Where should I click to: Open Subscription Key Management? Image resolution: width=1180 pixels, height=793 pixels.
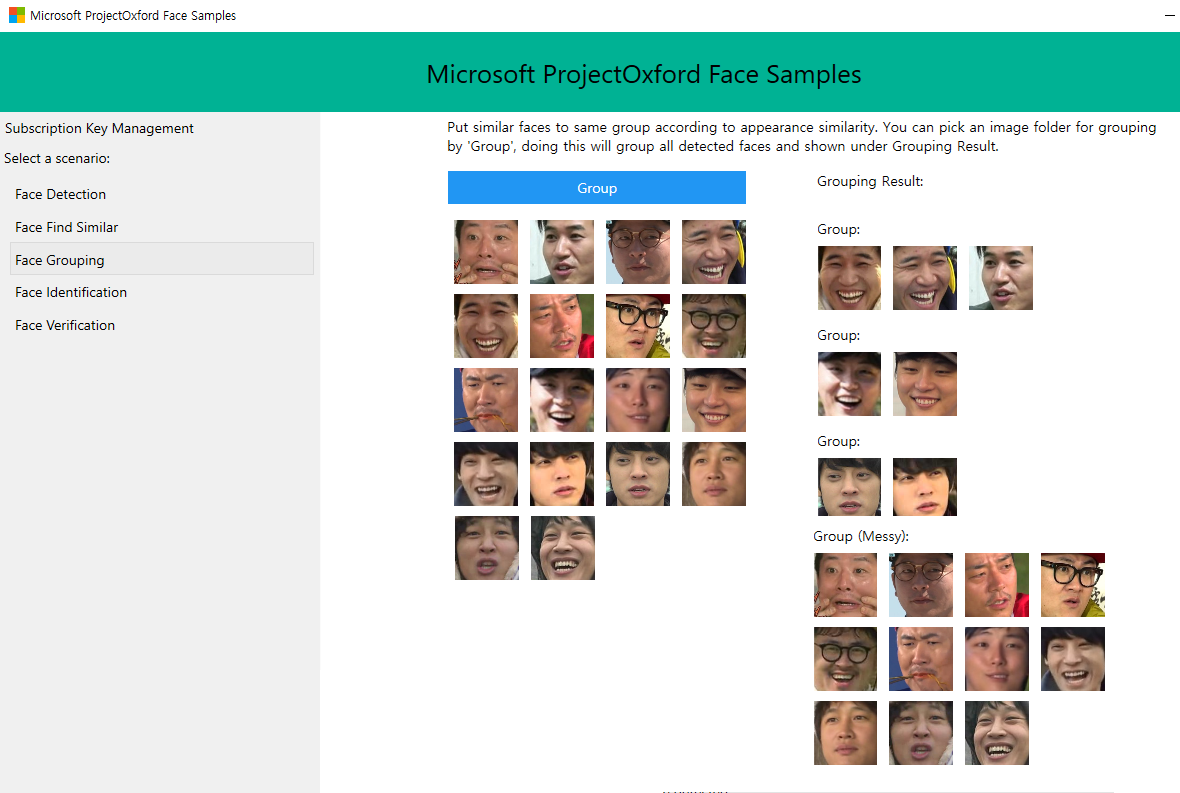pos(99,129)
